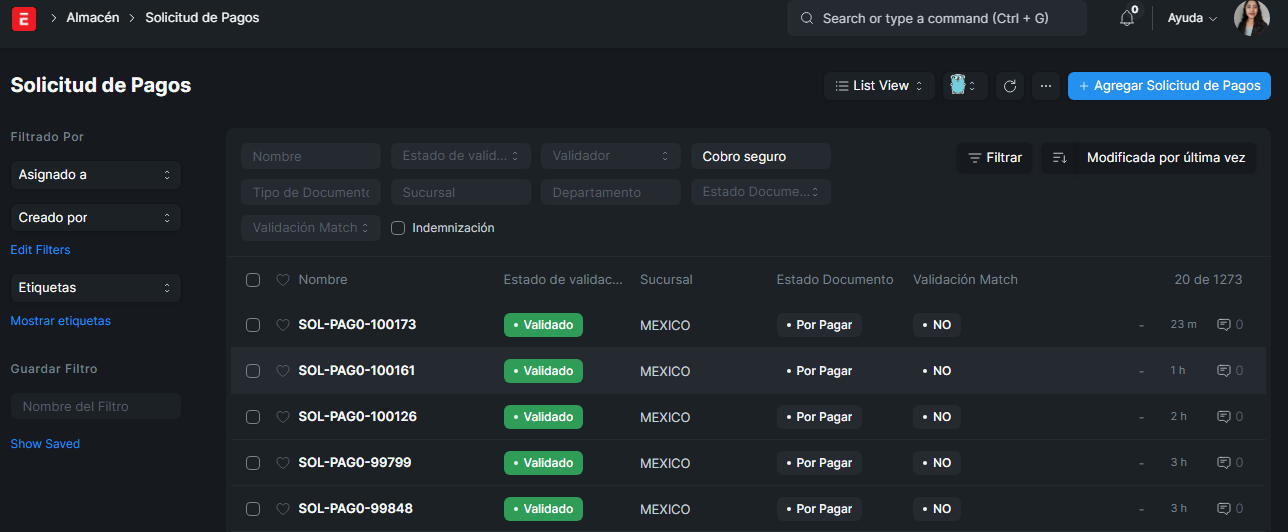
Task: Click the Edit Filters link
Action: click(40, 250)
